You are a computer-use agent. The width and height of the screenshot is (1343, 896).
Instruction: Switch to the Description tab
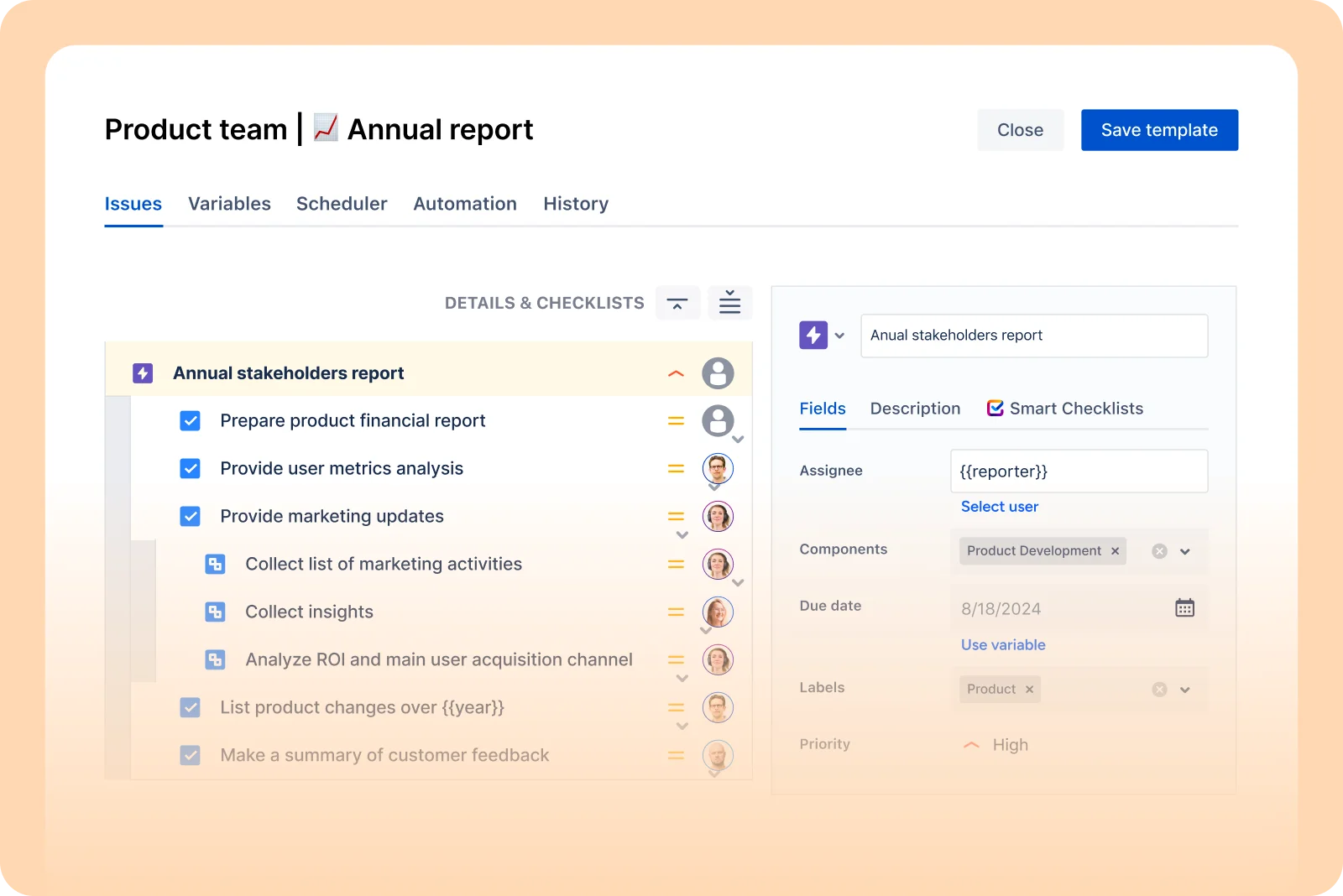[915, 409]
